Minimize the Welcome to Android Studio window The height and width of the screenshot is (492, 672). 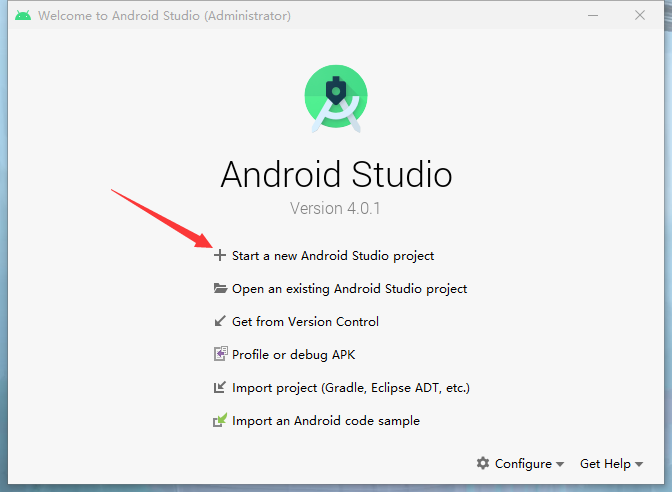pyautogui.click(x=593, y=15)
